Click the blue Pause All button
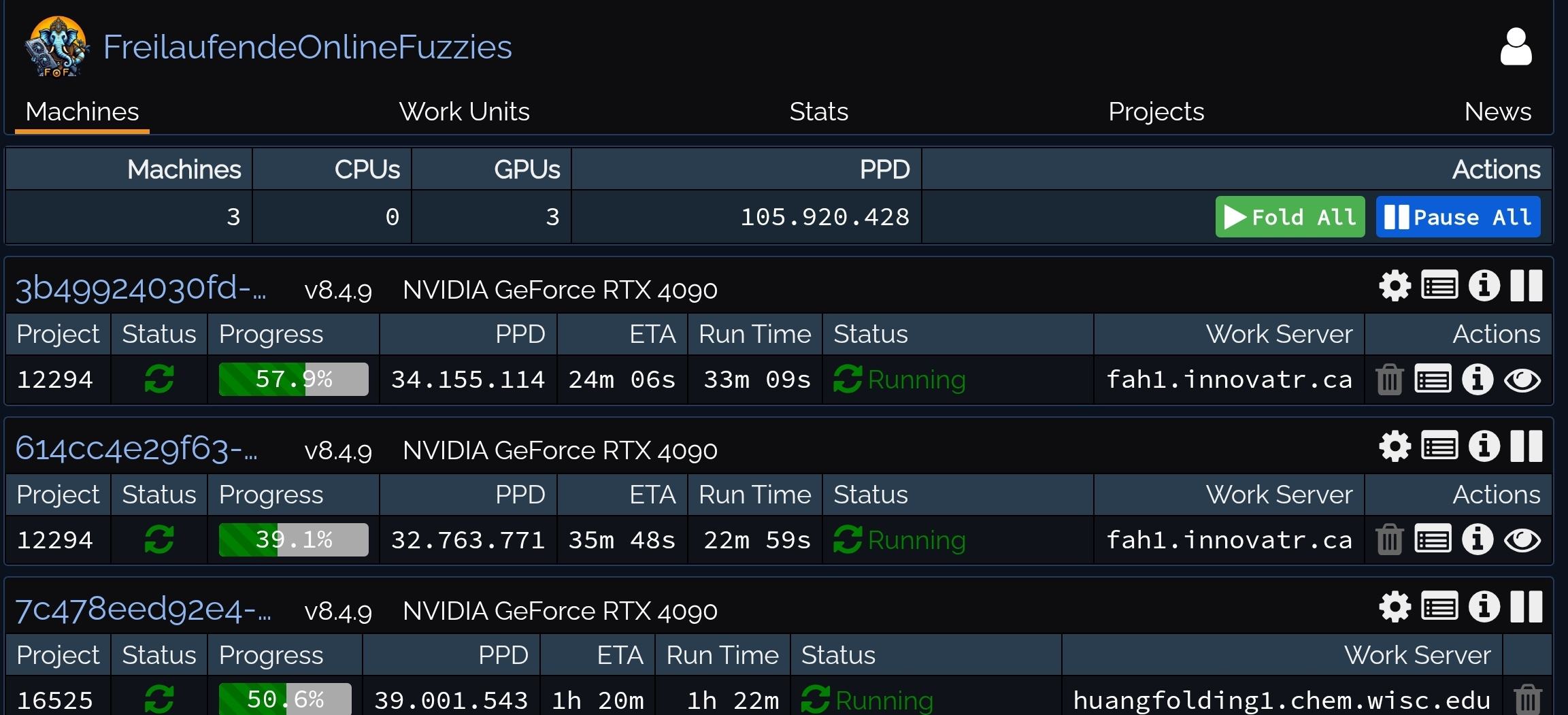The width and height of the screenshot is (1568, 715). [1458, 217]
